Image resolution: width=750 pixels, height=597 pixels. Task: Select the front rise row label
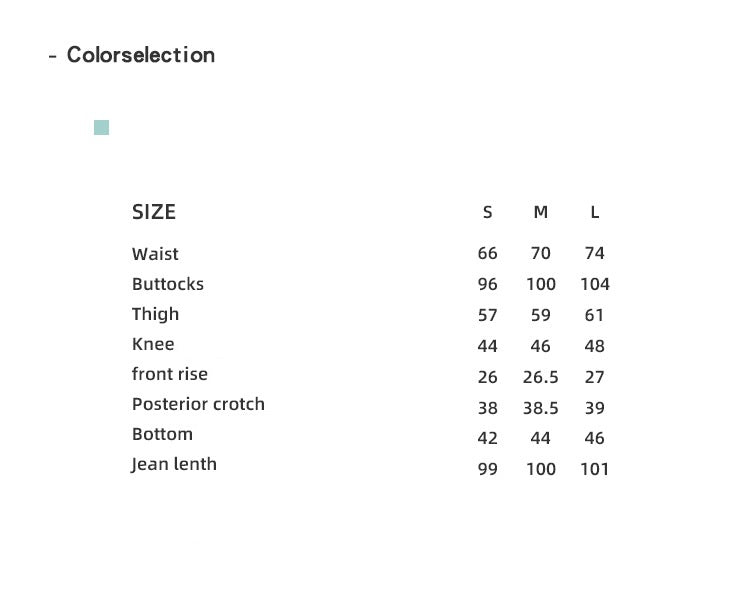(170, 374)
